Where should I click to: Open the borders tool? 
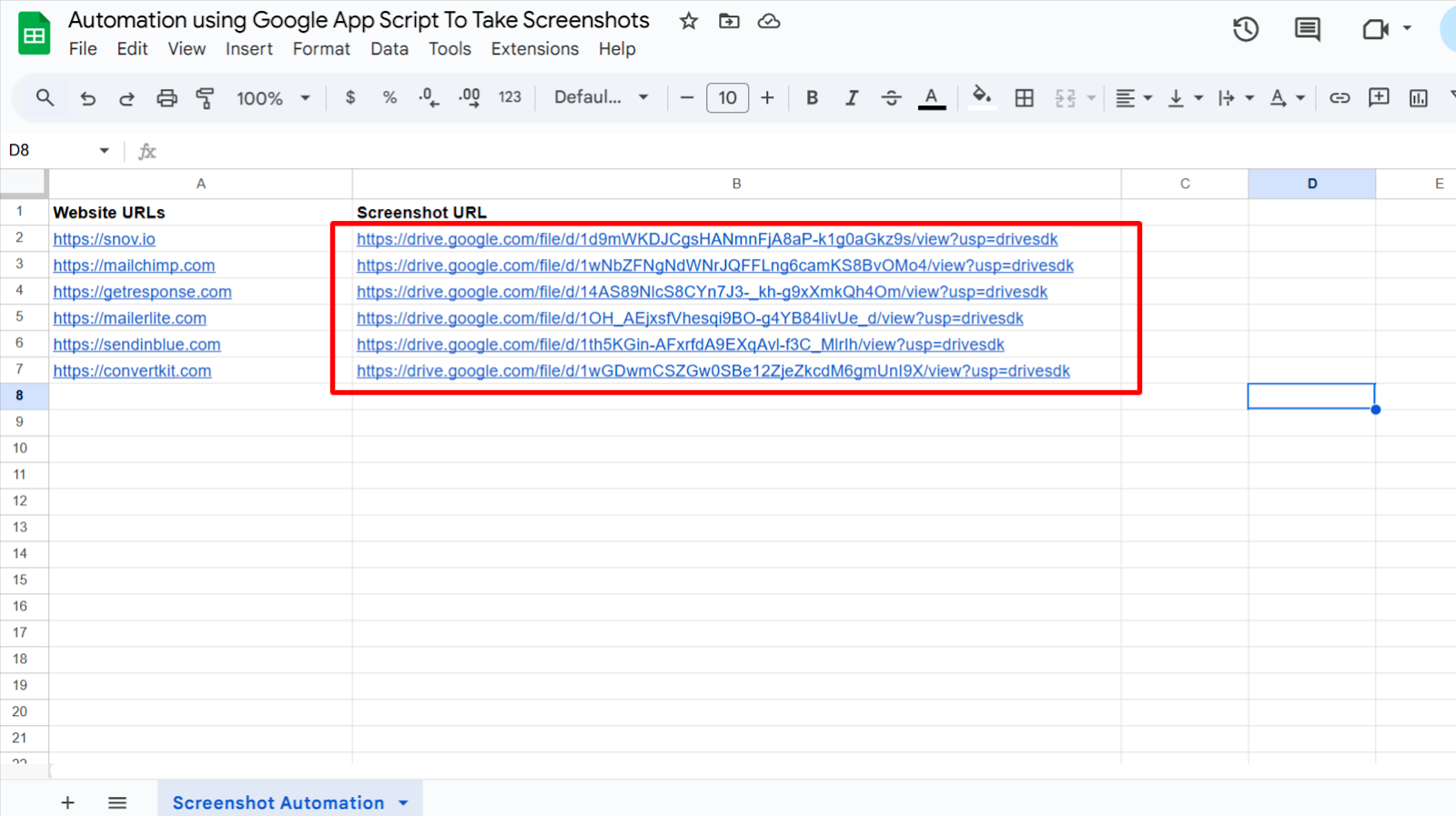tap(1024, 98)
